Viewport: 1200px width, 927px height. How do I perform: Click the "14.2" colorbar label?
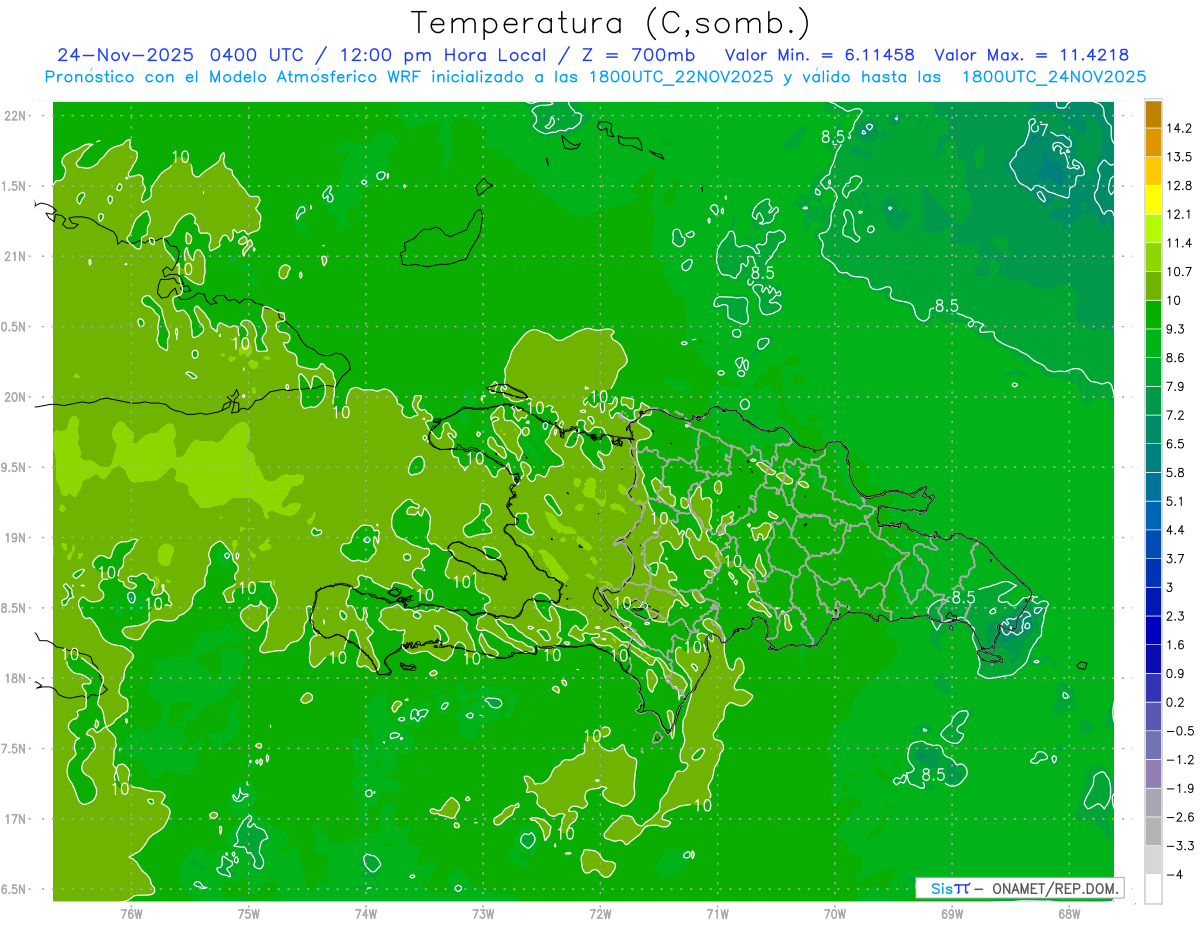tap(1179, 128)
